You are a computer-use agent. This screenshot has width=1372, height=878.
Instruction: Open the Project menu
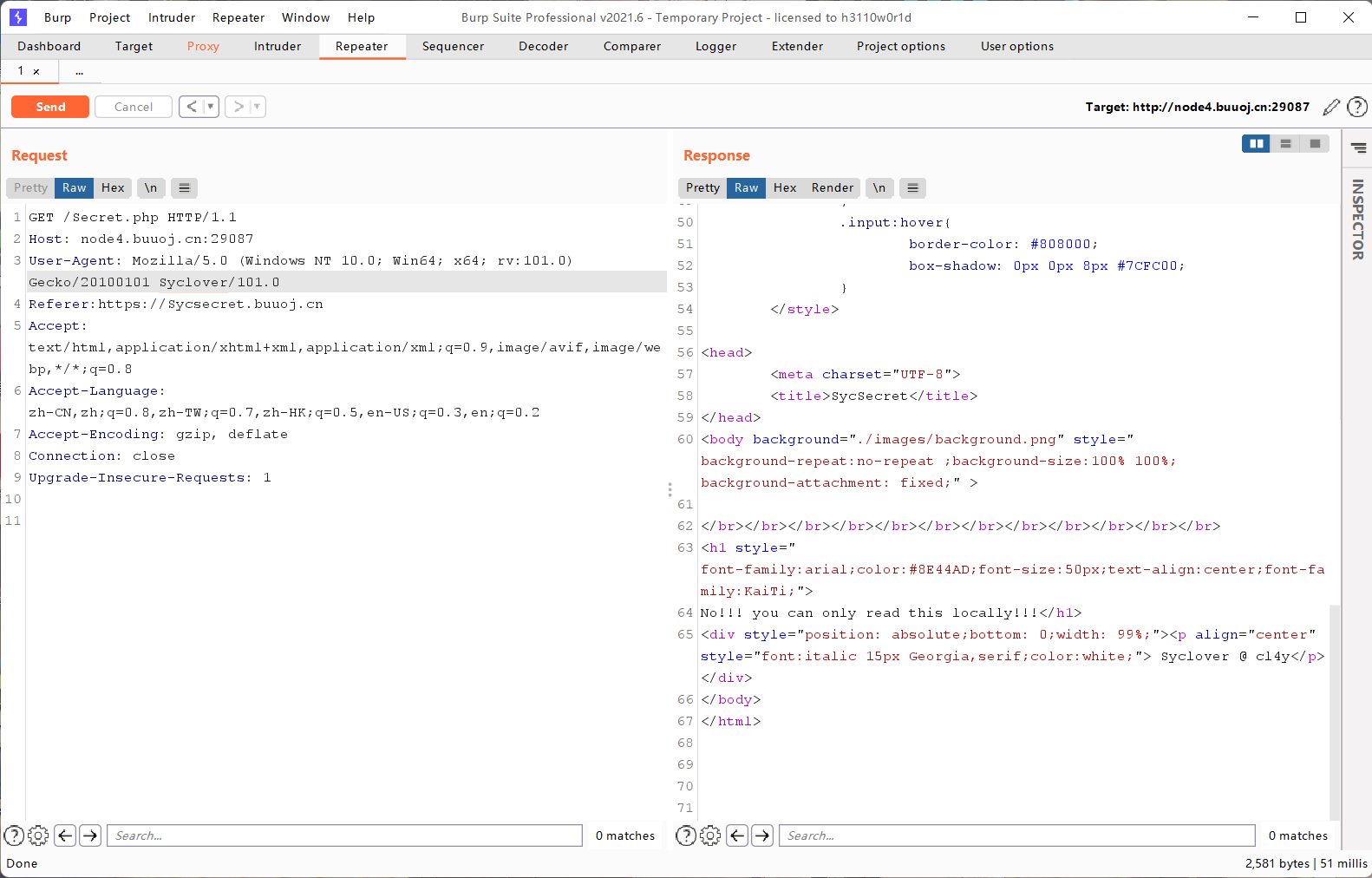(x=110, y=17)
